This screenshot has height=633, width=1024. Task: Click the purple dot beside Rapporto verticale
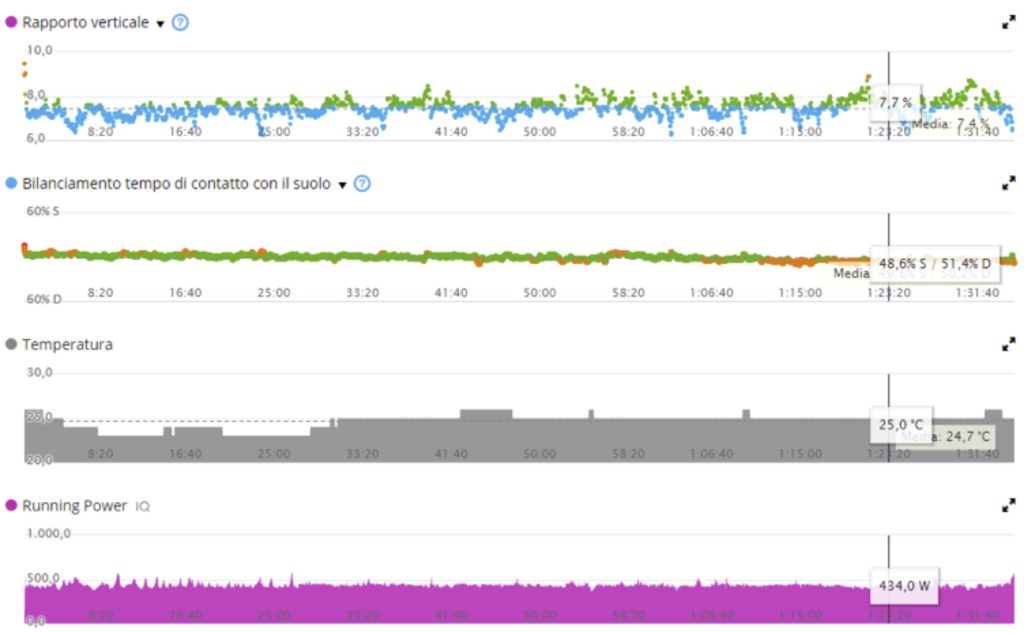11,22
